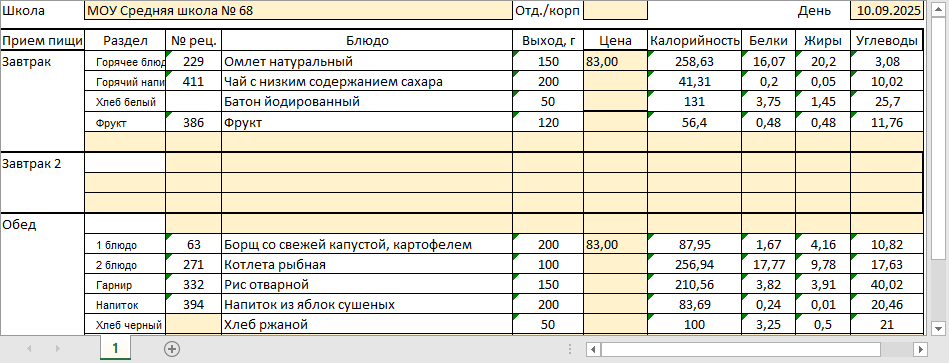The height and width of the screenshot is (363, 949).
Task: Select sheet tab 1
Action: click(x=115, y=348)
